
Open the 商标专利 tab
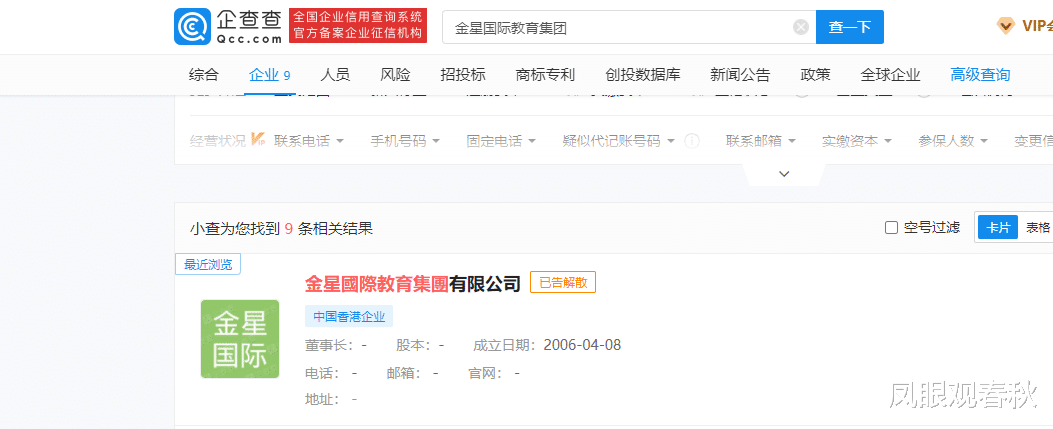(545, 75)
